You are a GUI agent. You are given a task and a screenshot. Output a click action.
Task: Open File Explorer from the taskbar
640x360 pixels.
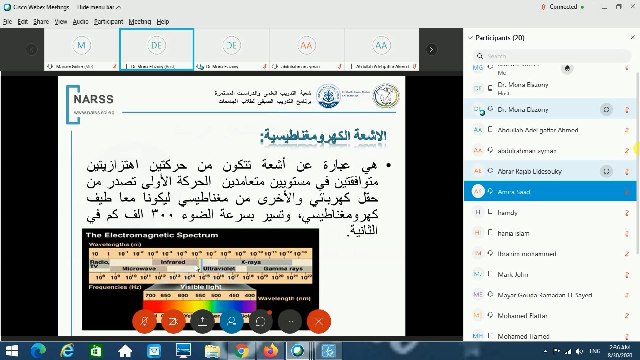coord(212,351)
